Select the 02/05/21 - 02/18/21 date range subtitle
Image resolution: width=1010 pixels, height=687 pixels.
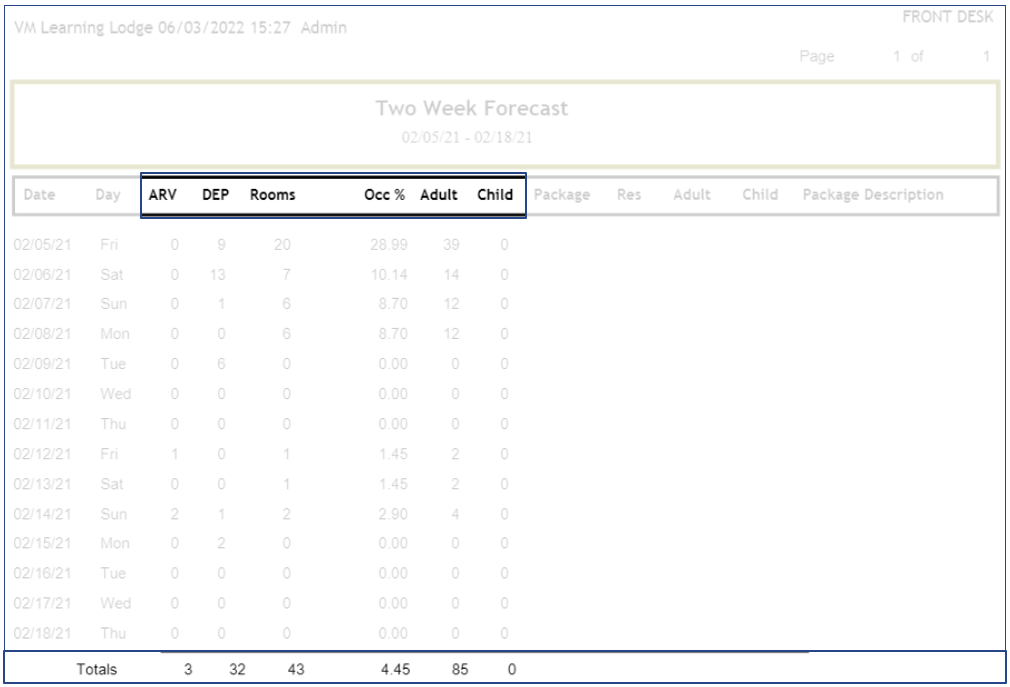[x=467, y=138]
